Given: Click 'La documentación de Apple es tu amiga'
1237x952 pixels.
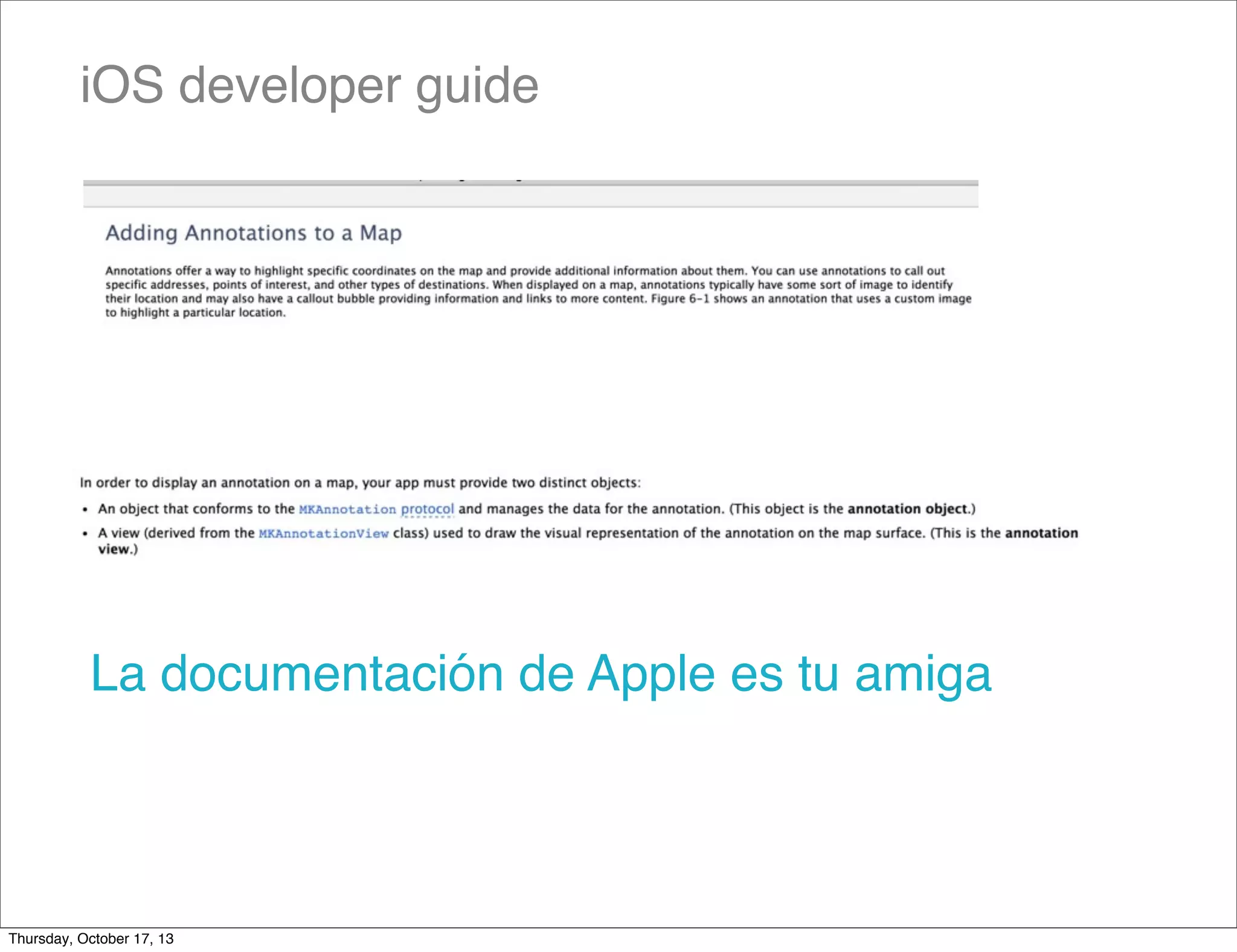Looking at the screenshot, I should click(541, 674).
